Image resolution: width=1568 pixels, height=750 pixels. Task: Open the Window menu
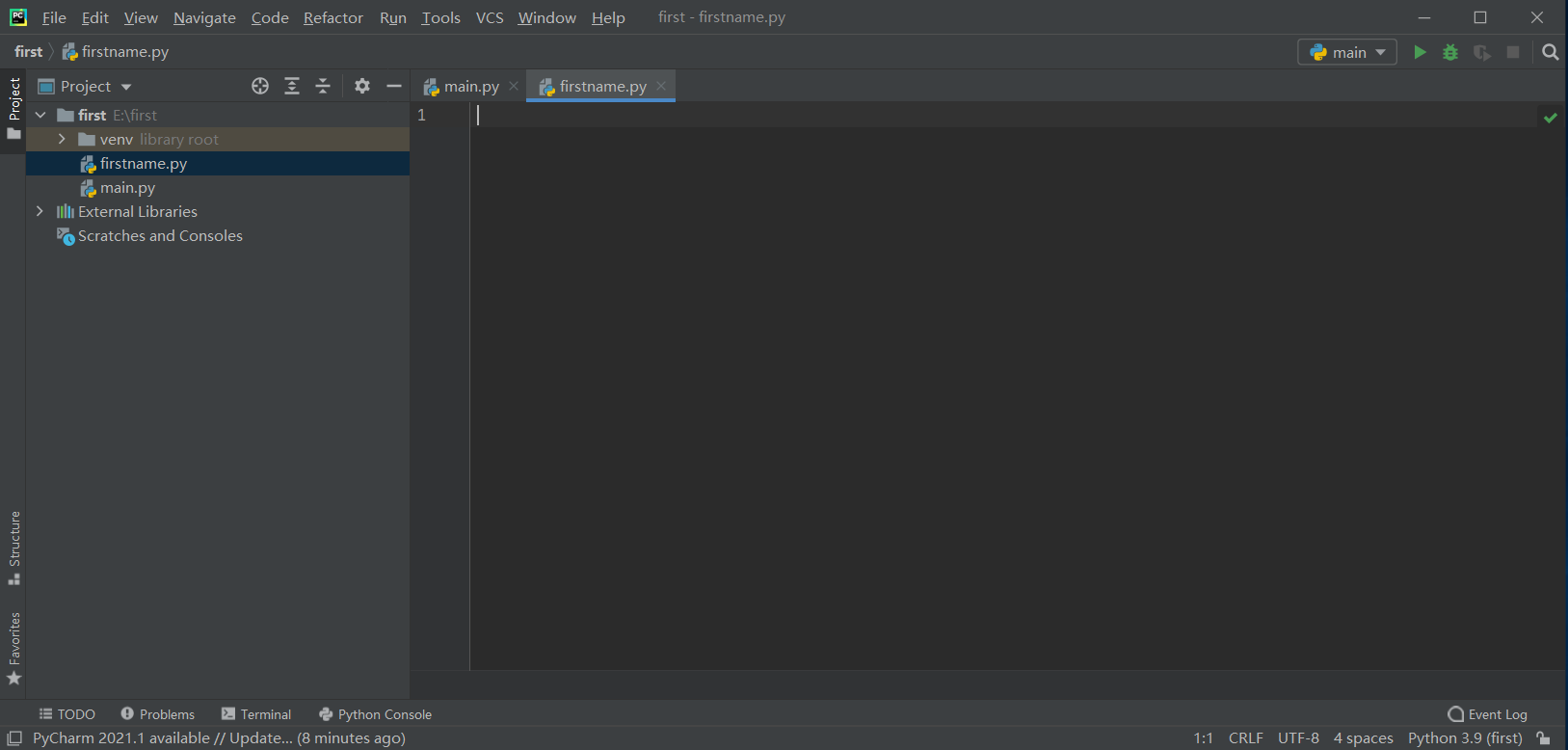(x=546, y=17)
